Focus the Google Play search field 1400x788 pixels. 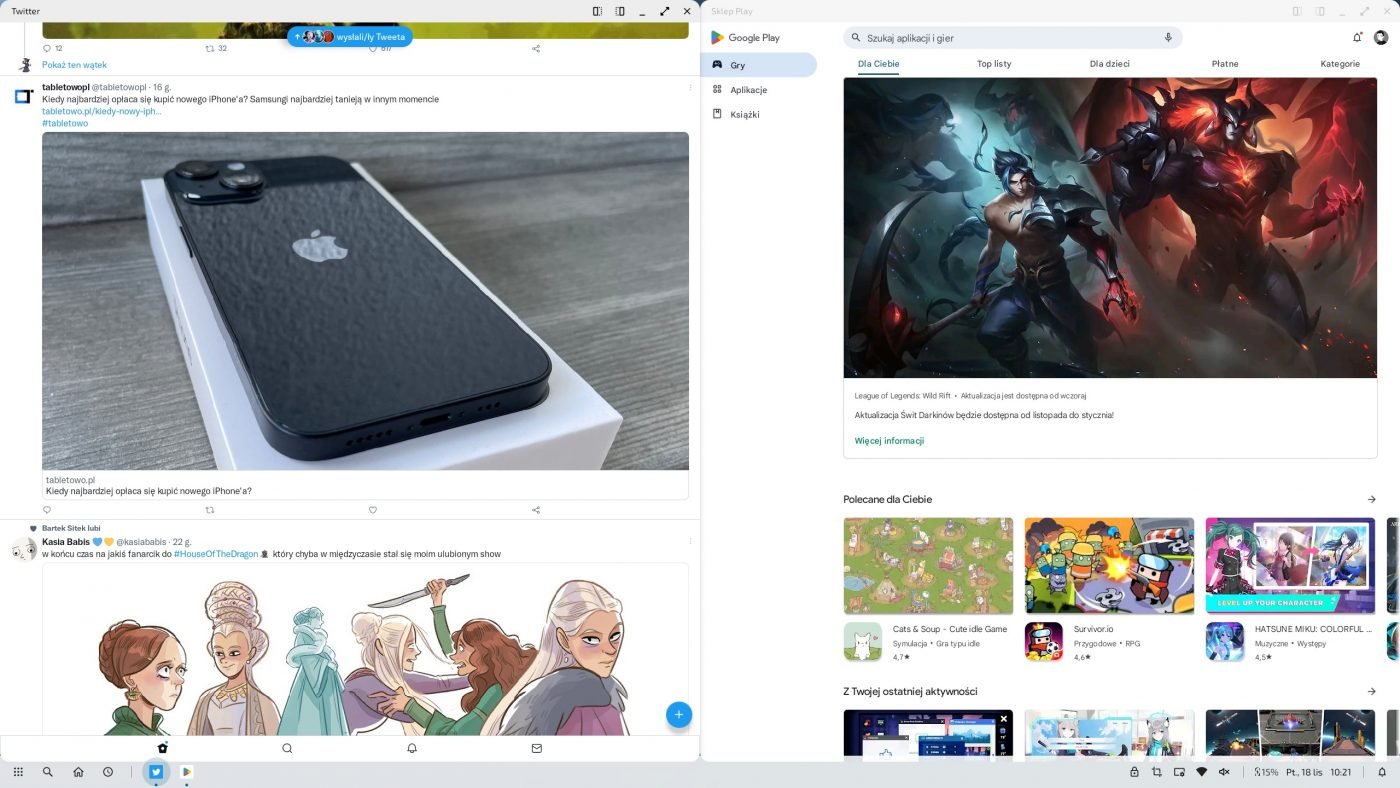(1013, 37)
